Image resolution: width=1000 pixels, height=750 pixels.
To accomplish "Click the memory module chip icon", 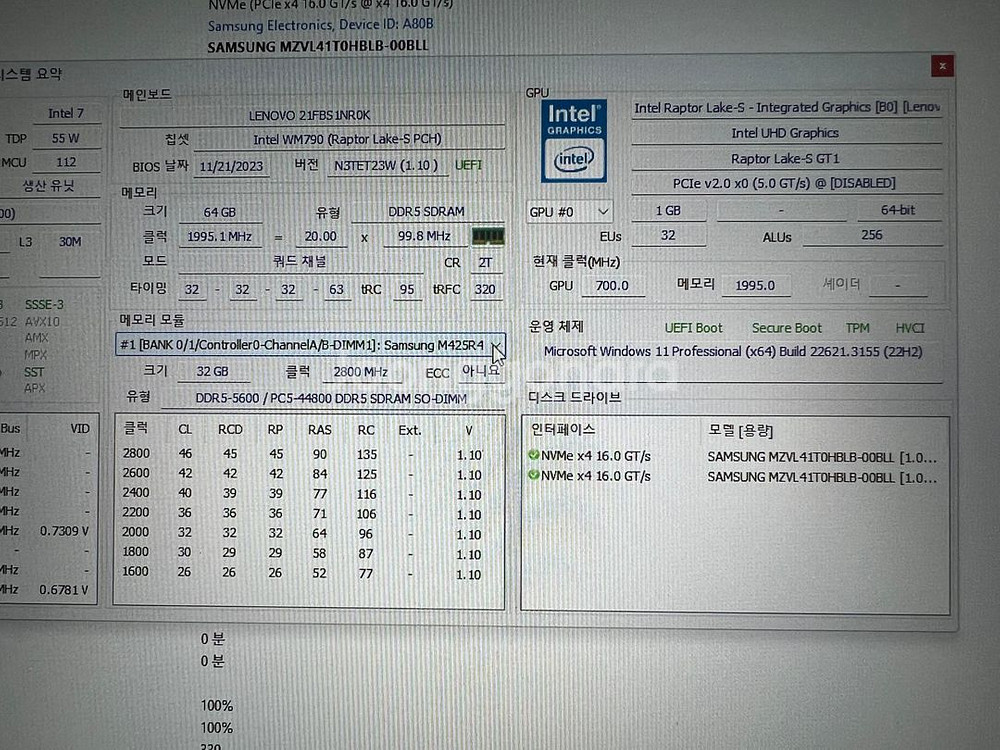I will coord(488,237).
